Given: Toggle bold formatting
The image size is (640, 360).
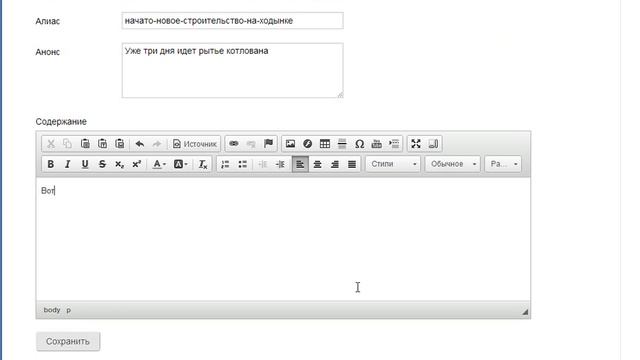Looking at the screenshot, I should pos(51,164).
